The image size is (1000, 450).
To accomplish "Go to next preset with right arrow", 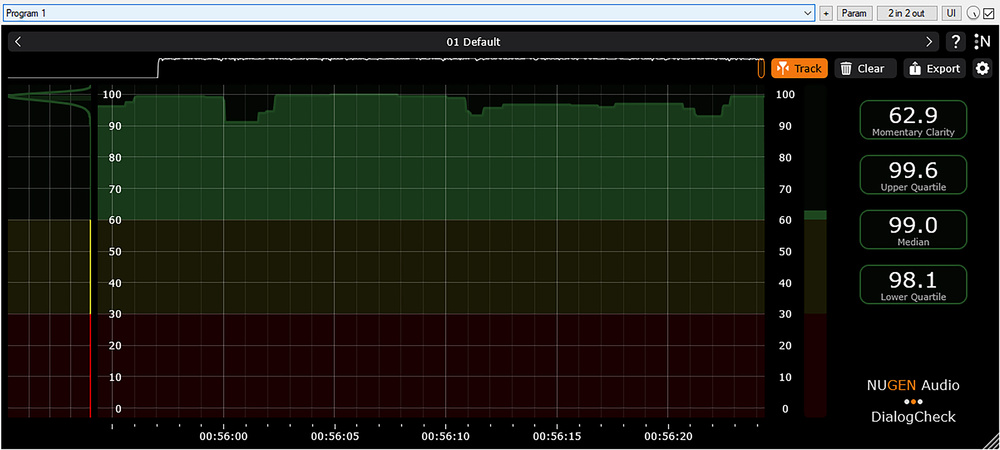I will tap(929, 42).
